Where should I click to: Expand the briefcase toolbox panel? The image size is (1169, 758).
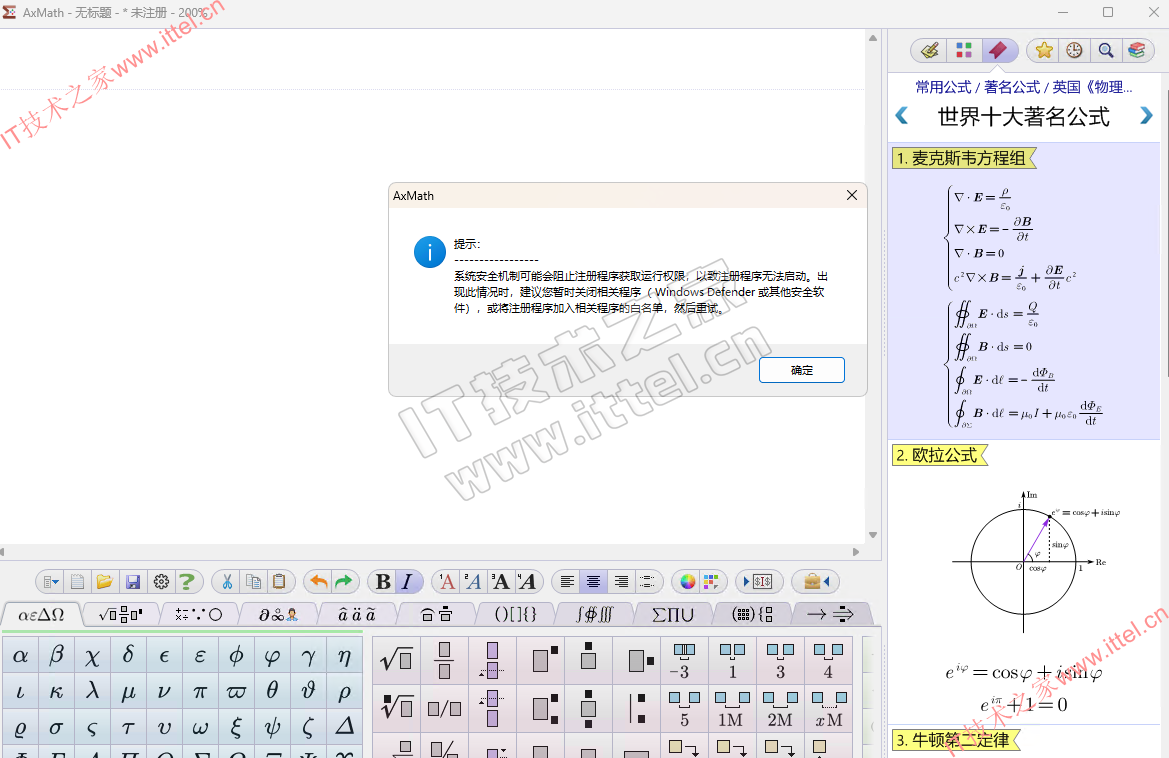point(816,581)
